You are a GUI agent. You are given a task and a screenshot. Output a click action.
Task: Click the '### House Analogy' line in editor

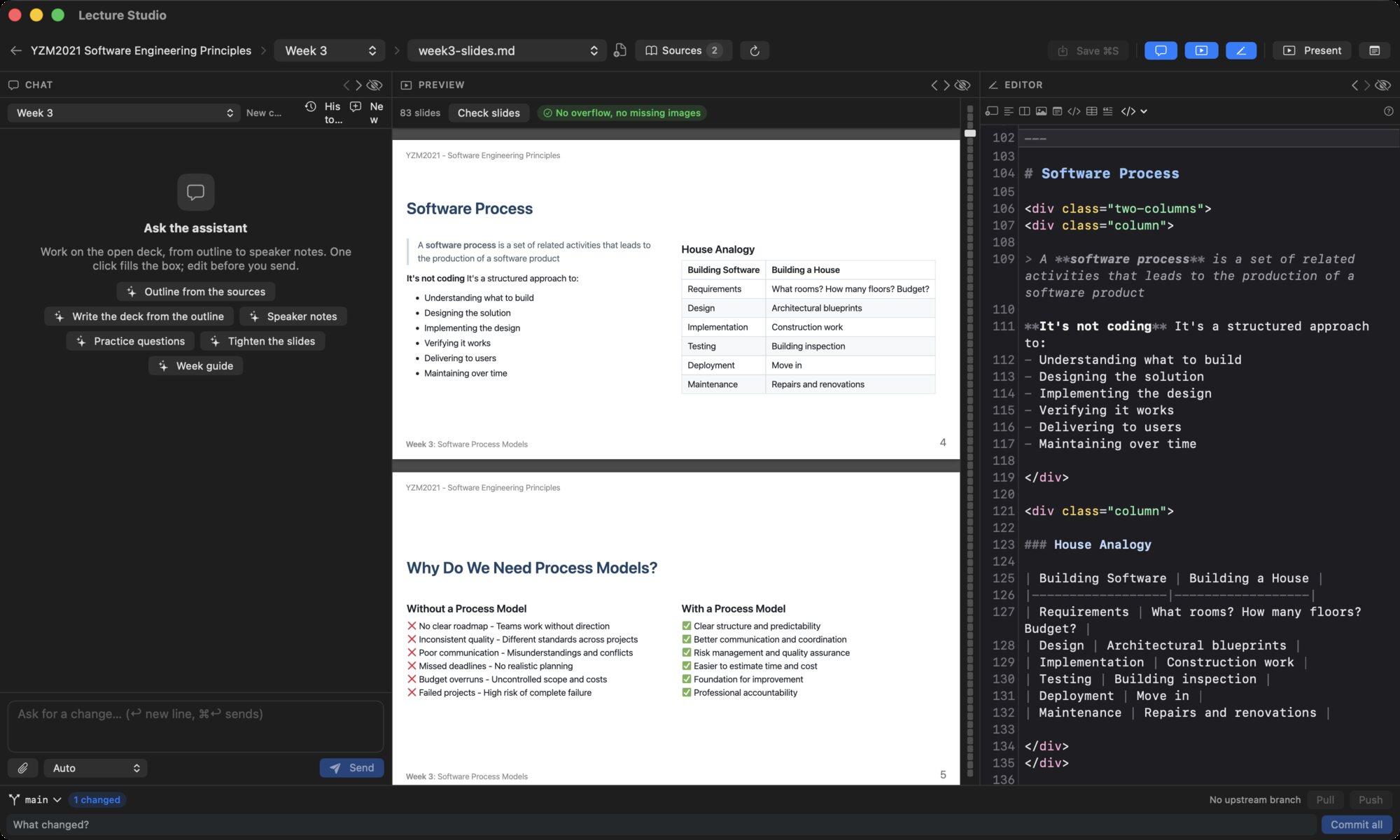pyautogui.click(x=1088, y=545)
